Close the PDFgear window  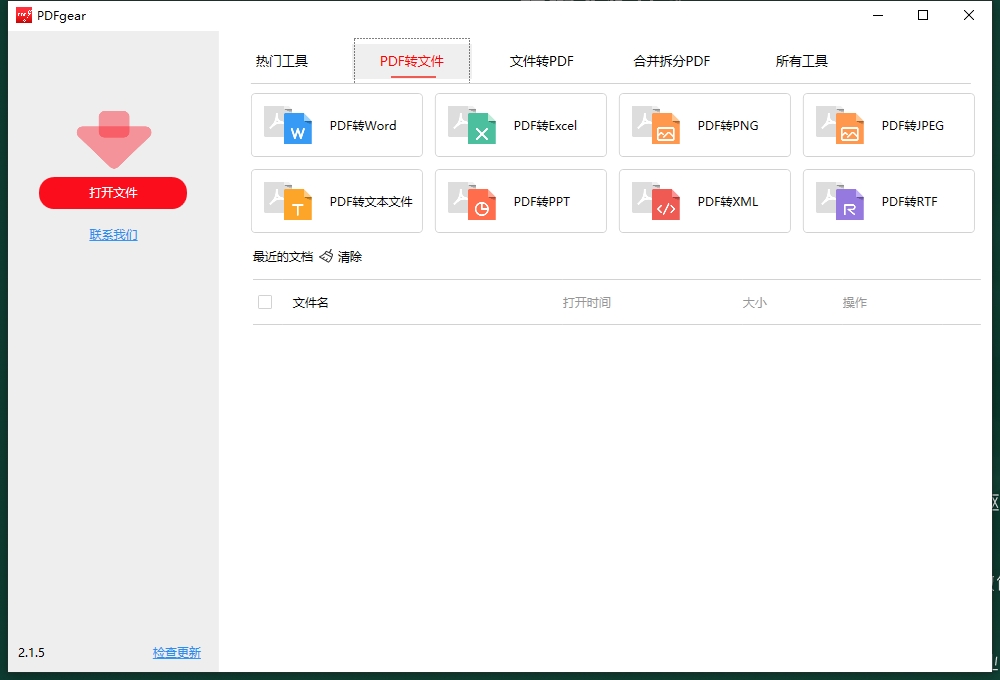(969, 15)
